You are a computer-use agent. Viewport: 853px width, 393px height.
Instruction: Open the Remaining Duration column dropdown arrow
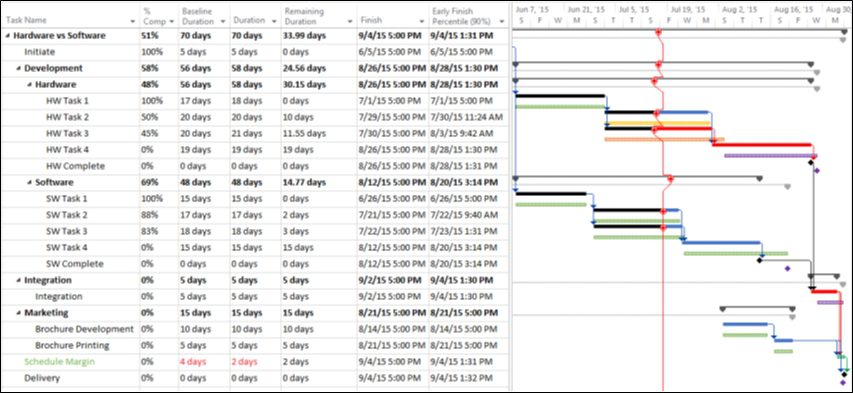[350, 21]
